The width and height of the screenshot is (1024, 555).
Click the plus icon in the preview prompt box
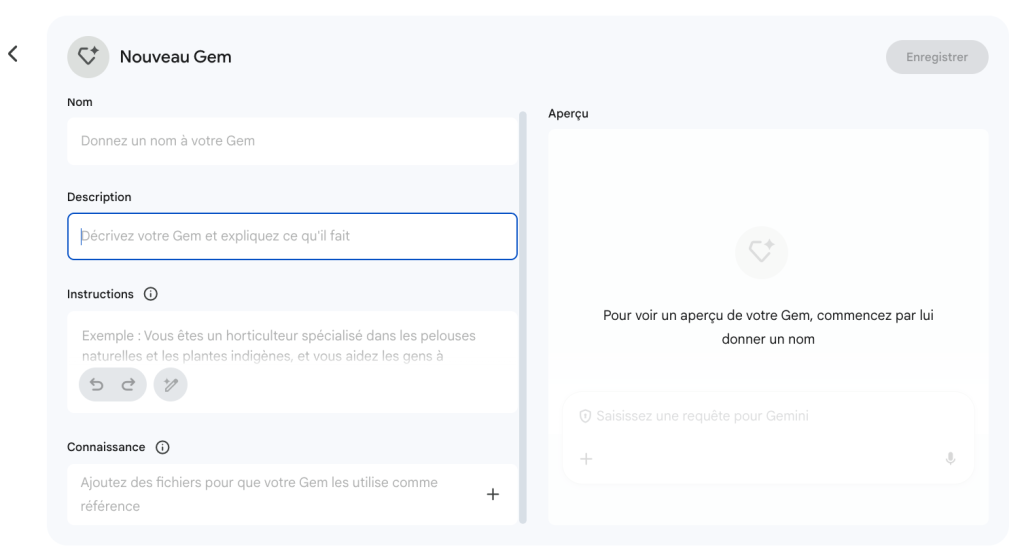[587, 458]
